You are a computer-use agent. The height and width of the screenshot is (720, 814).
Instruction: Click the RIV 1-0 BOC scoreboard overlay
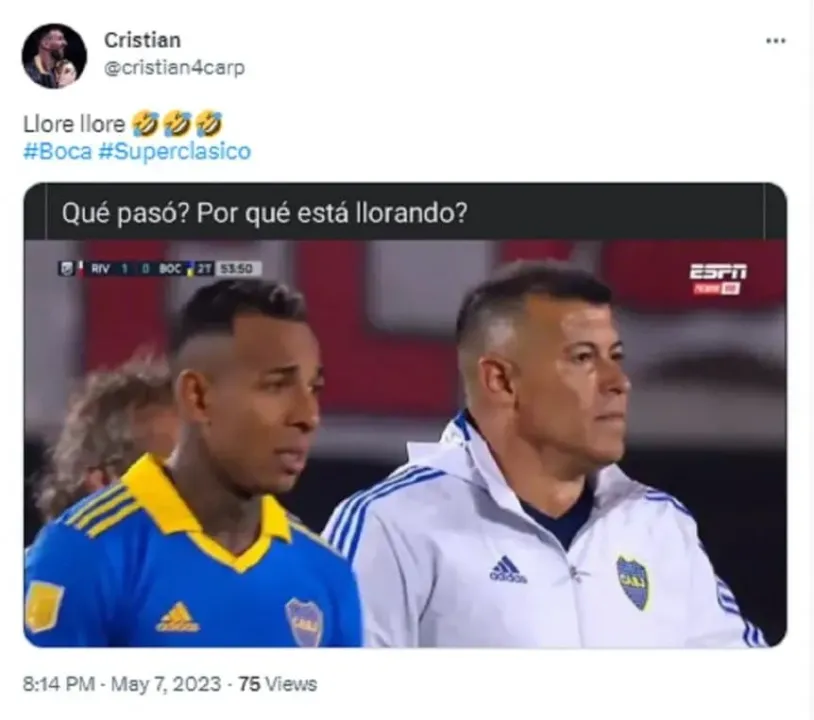click(x=160, y=268)
